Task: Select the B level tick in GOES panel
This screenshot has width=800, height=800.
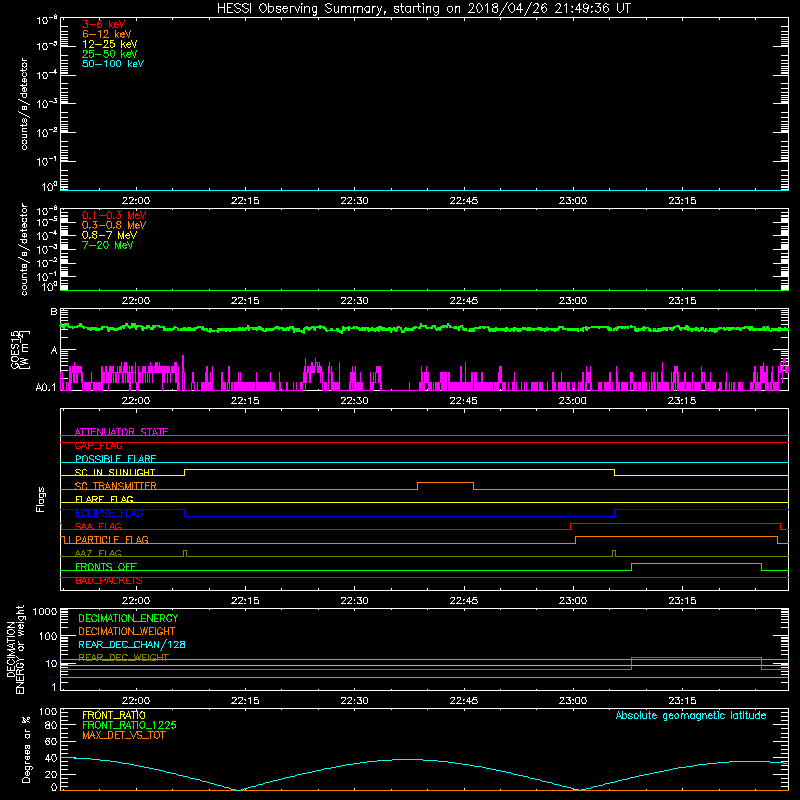Action: [x=54, y=311]
